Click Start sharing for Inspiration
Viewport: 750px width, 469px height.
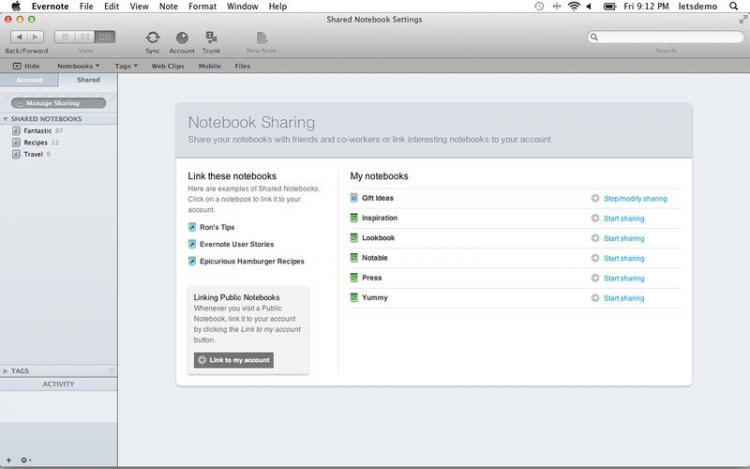[x=624, y=218]
